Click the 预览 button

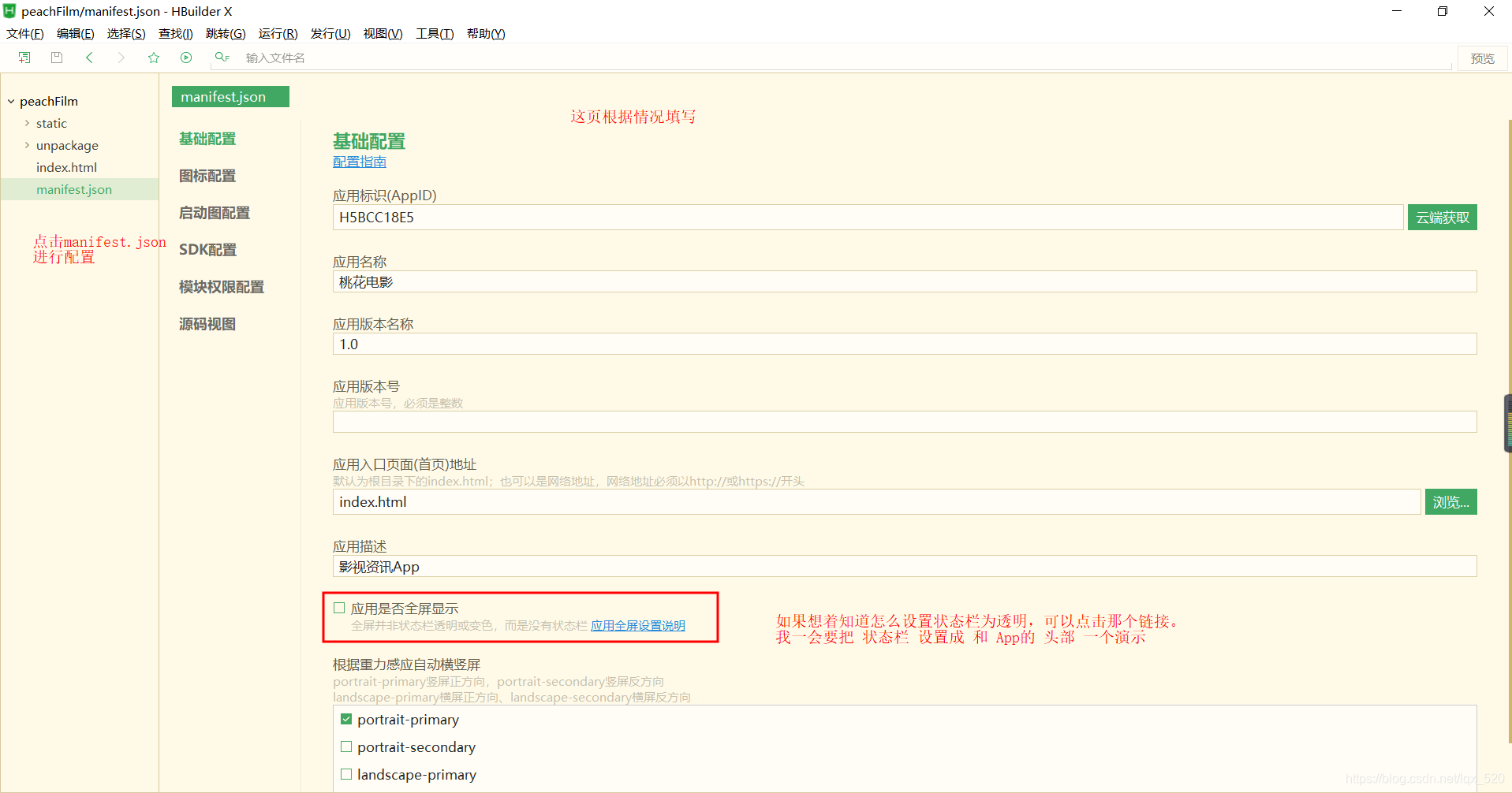pos(1482,58)
